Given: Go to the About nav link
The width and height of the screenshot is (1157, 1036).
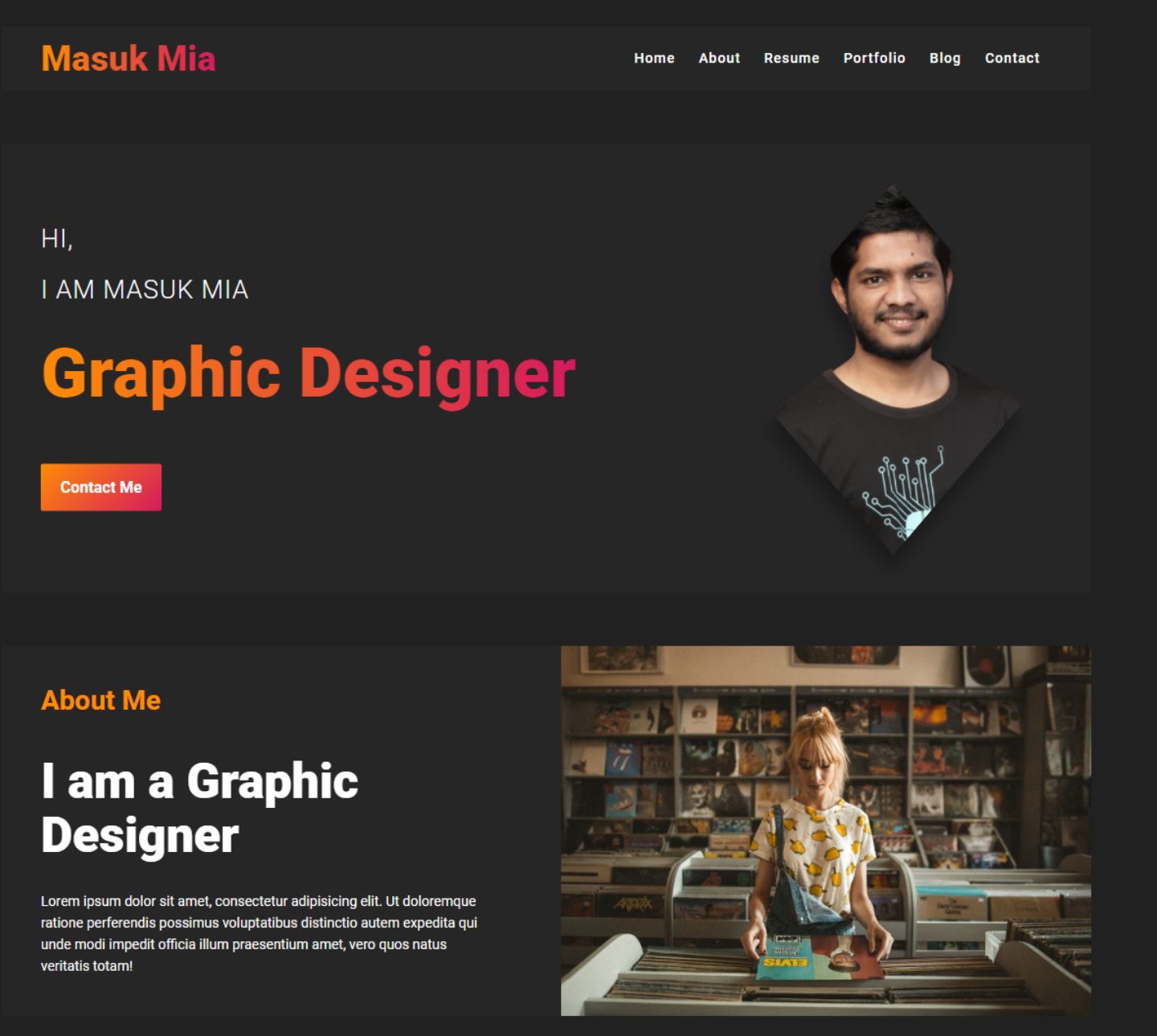Looking at the screenshot, I should pos(719,58).
